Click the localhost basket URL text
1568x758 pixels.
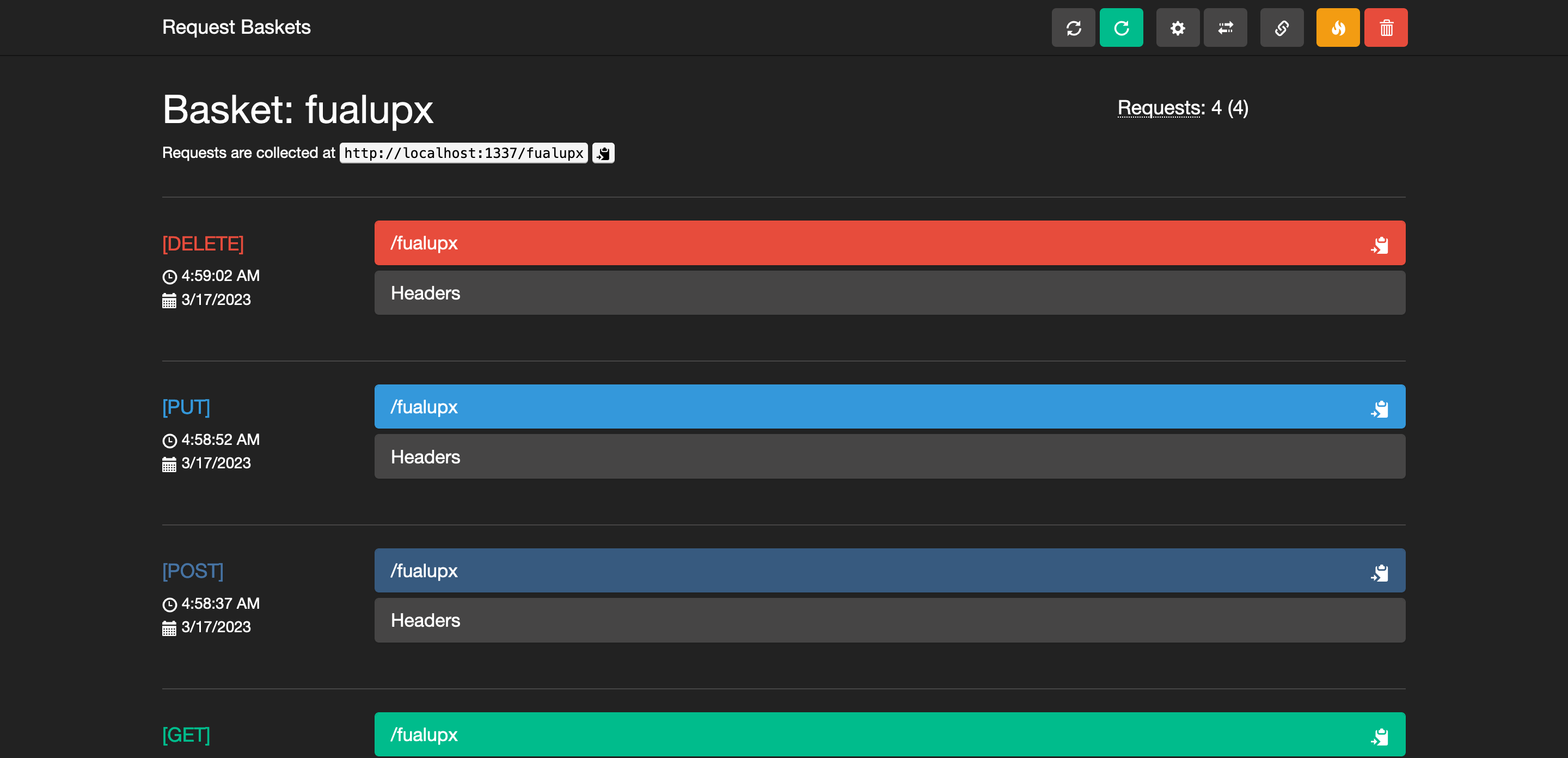click(463, 154)
